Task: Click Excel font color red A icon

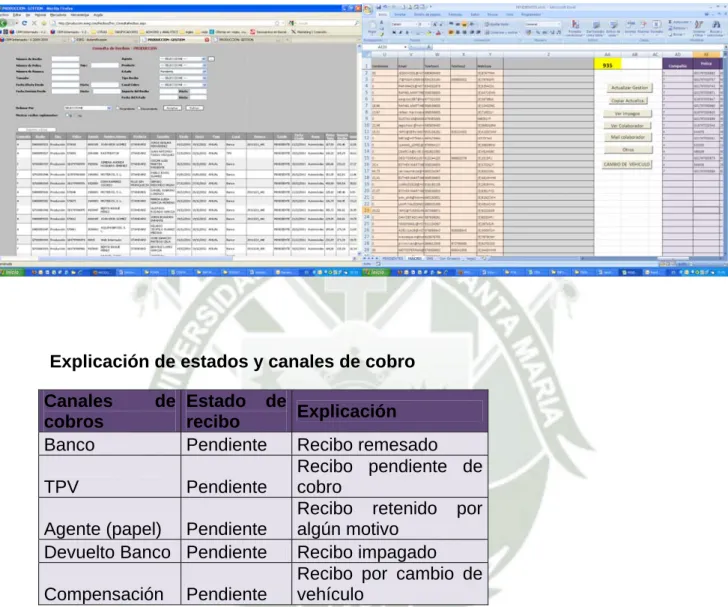Action: coord(438,33)
